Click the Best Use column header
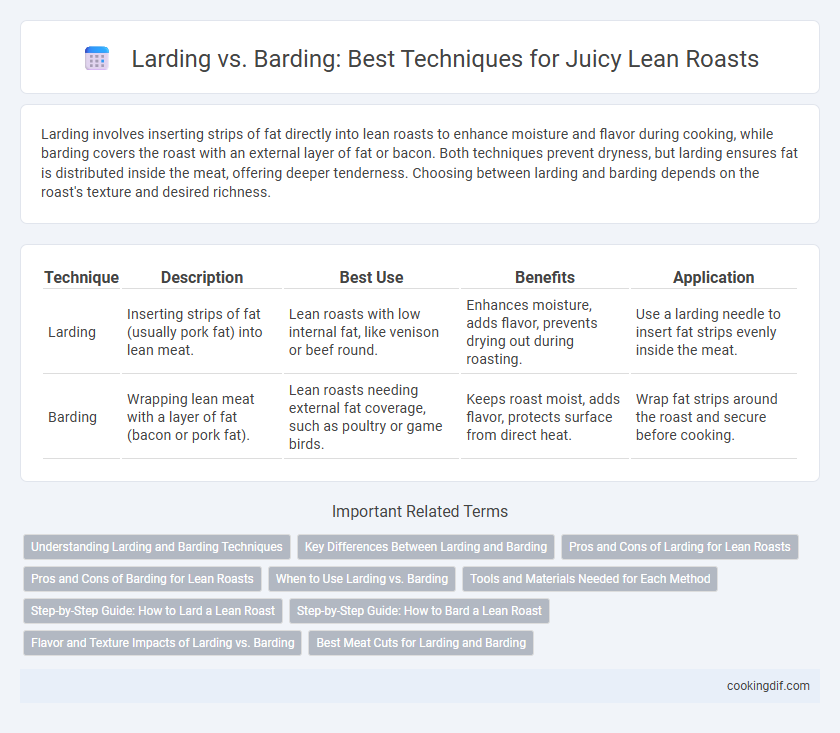The height and width of the screenshot is (733, 840). point(371,277)
